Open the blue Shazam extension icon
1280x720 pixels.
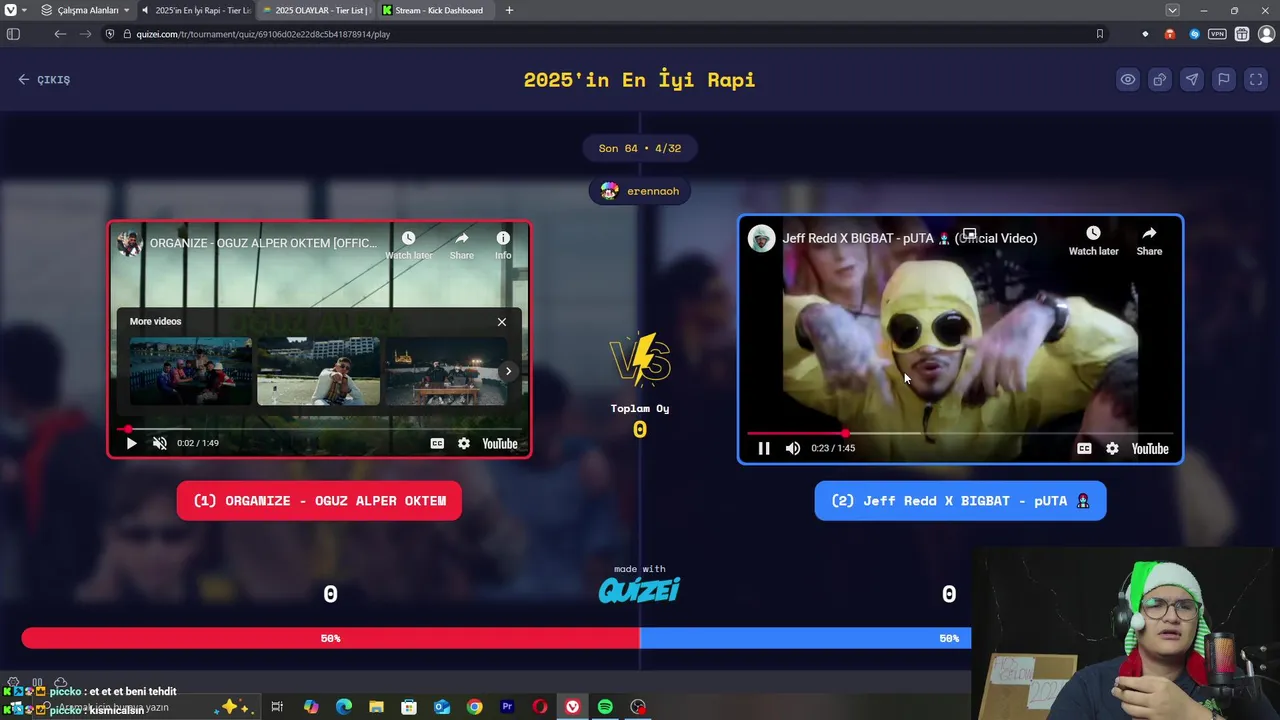[x=1194, y=34]
